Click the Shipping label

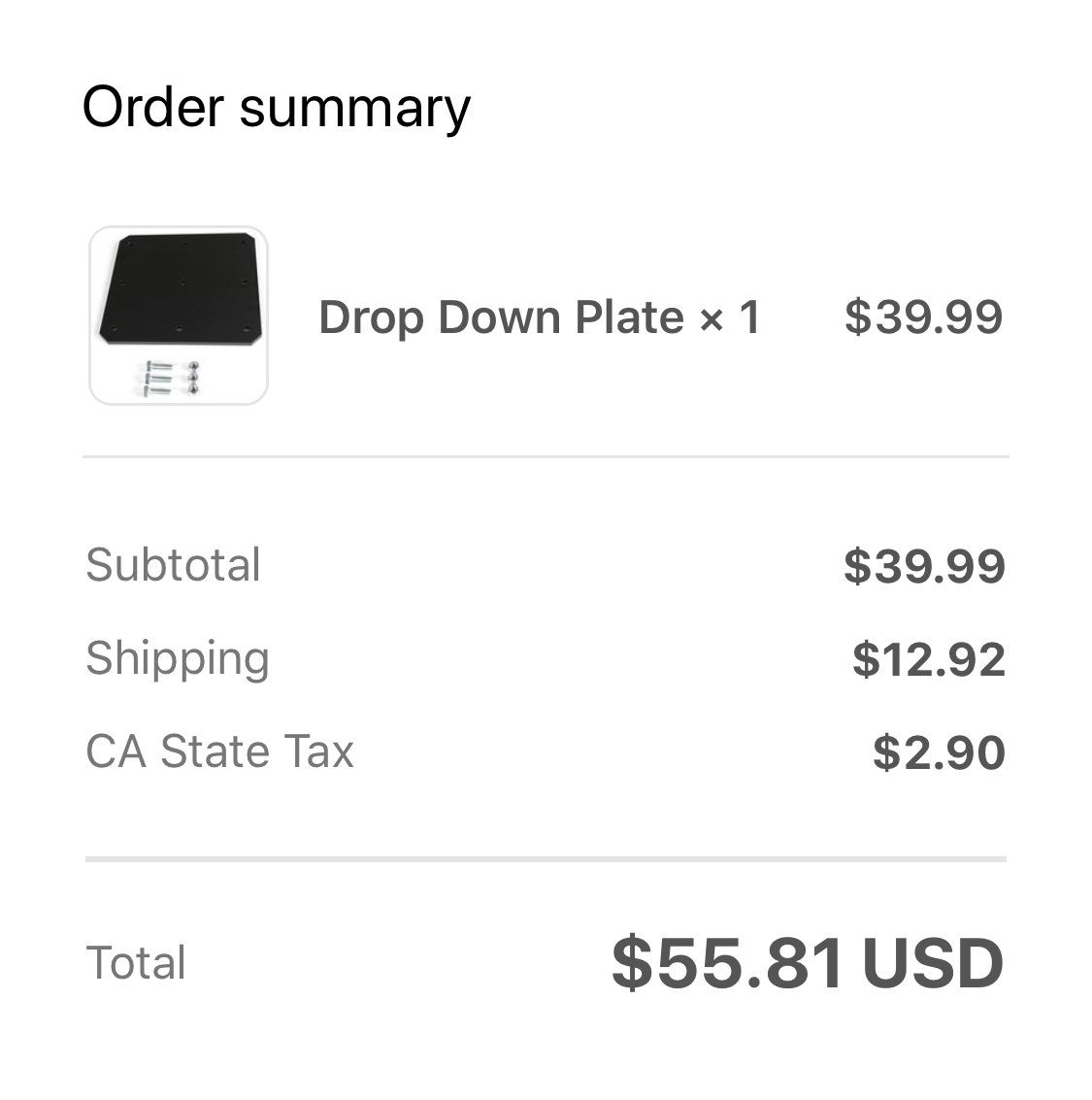pos(178,659)
